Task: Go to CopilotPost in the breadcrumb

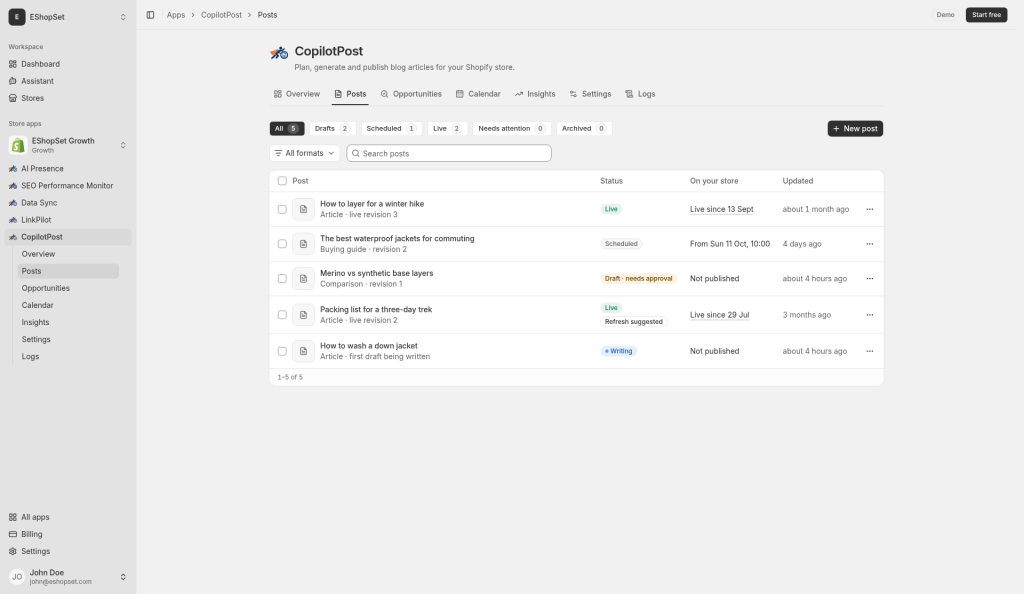Action: 221,15
